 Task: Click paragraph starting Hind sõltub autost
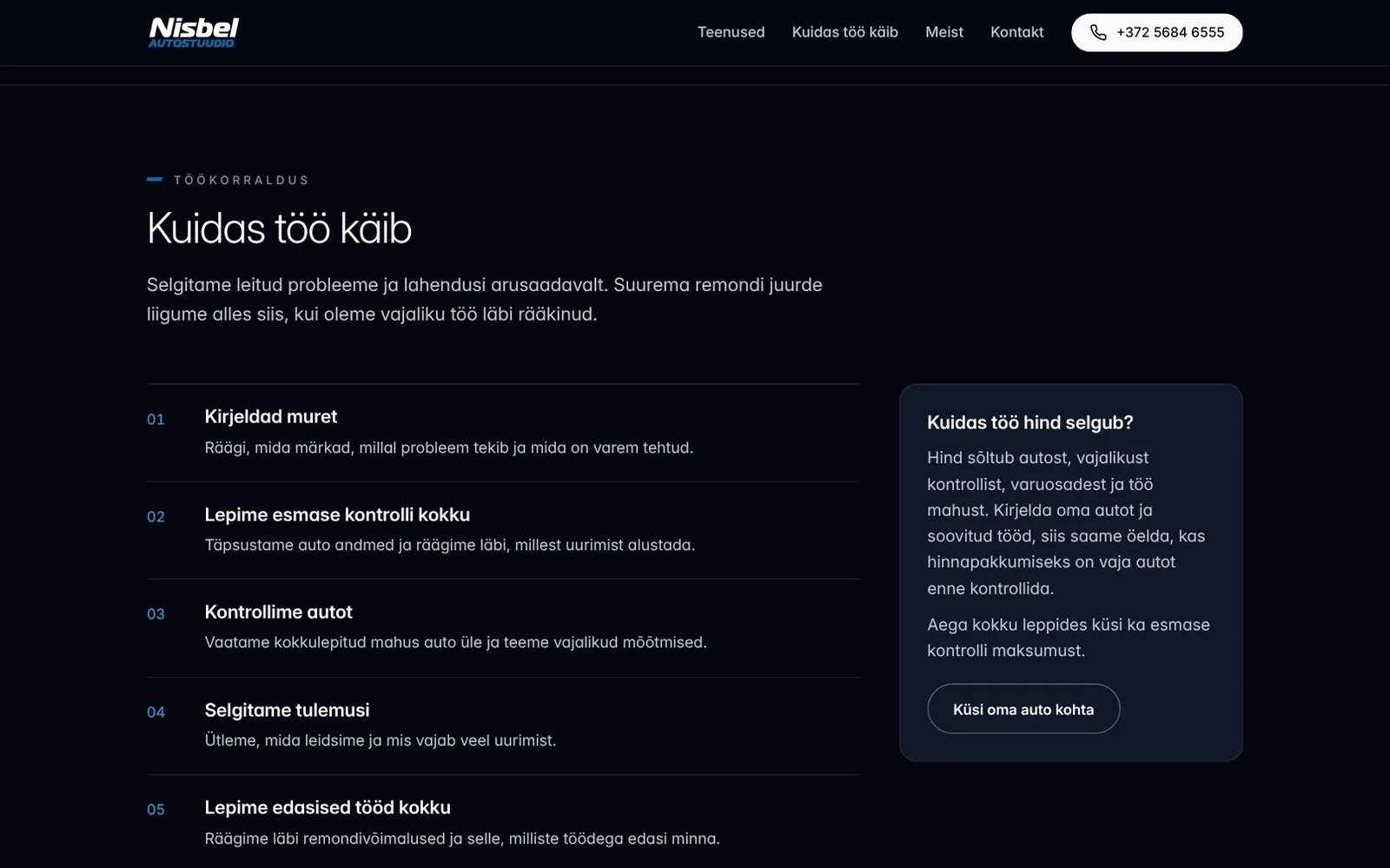click(x=1066, y=523)
